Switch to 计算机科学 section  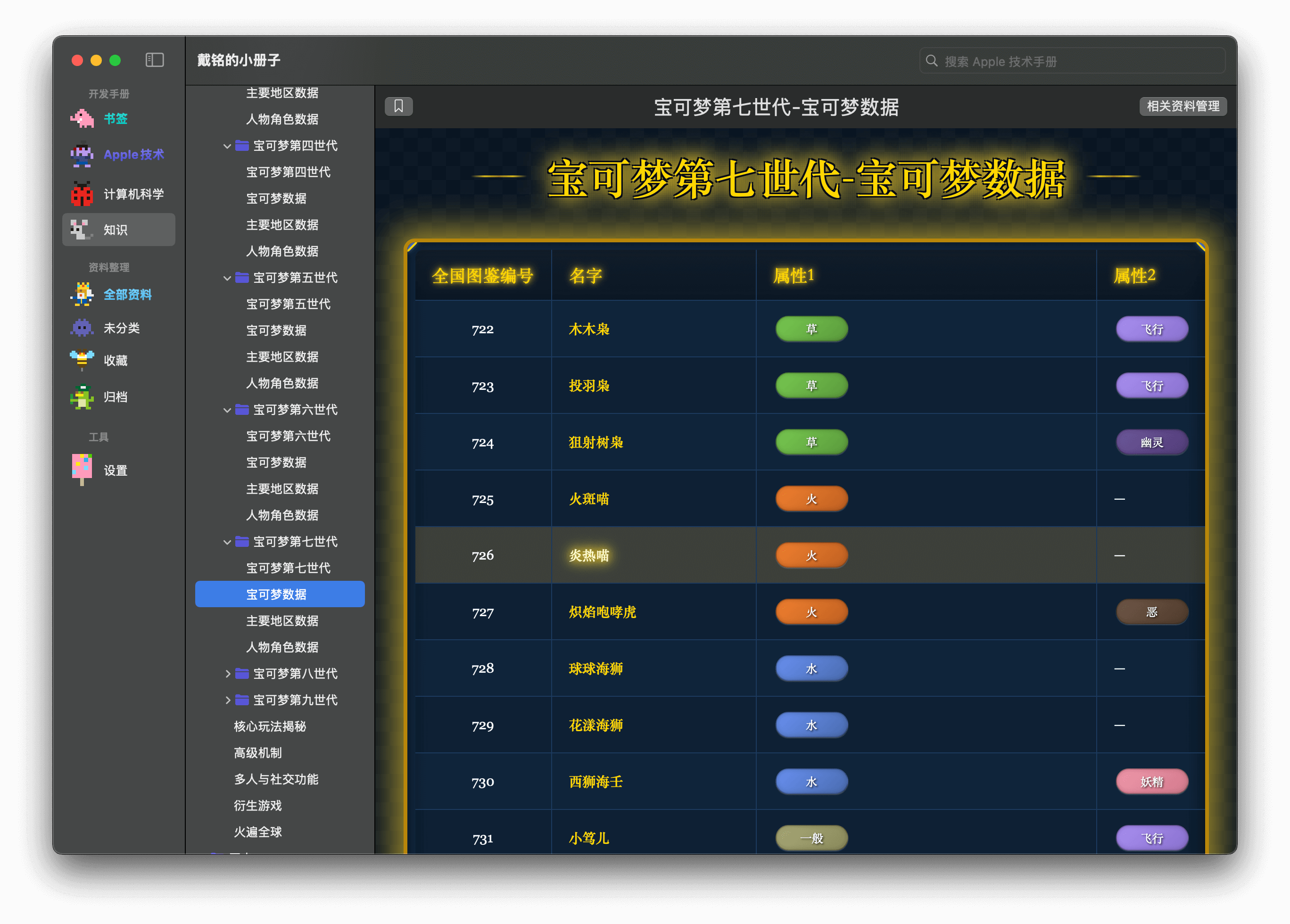point(118,194)
